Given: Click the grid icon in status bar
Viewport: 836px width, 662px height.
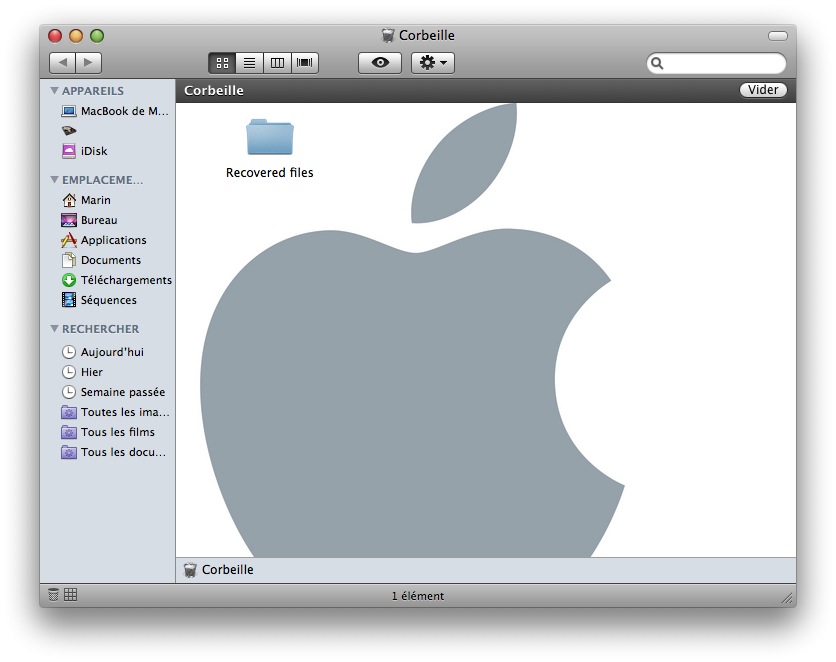Looking at the screenshot, I should pos(70,594).
